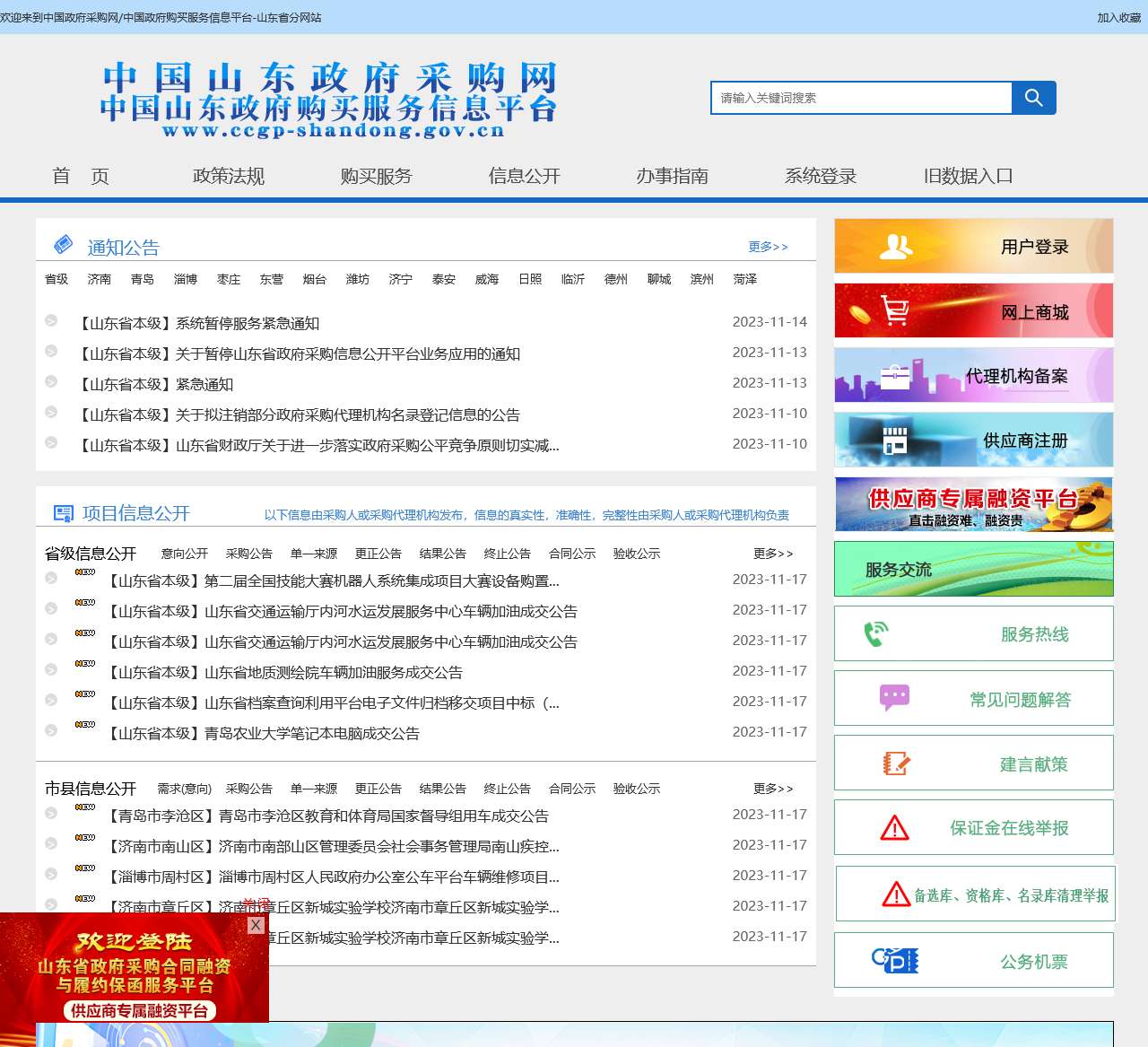Open the 信息公开 navigation menu
Screen dimensions: 1148x1047
[x=524, y=176]
